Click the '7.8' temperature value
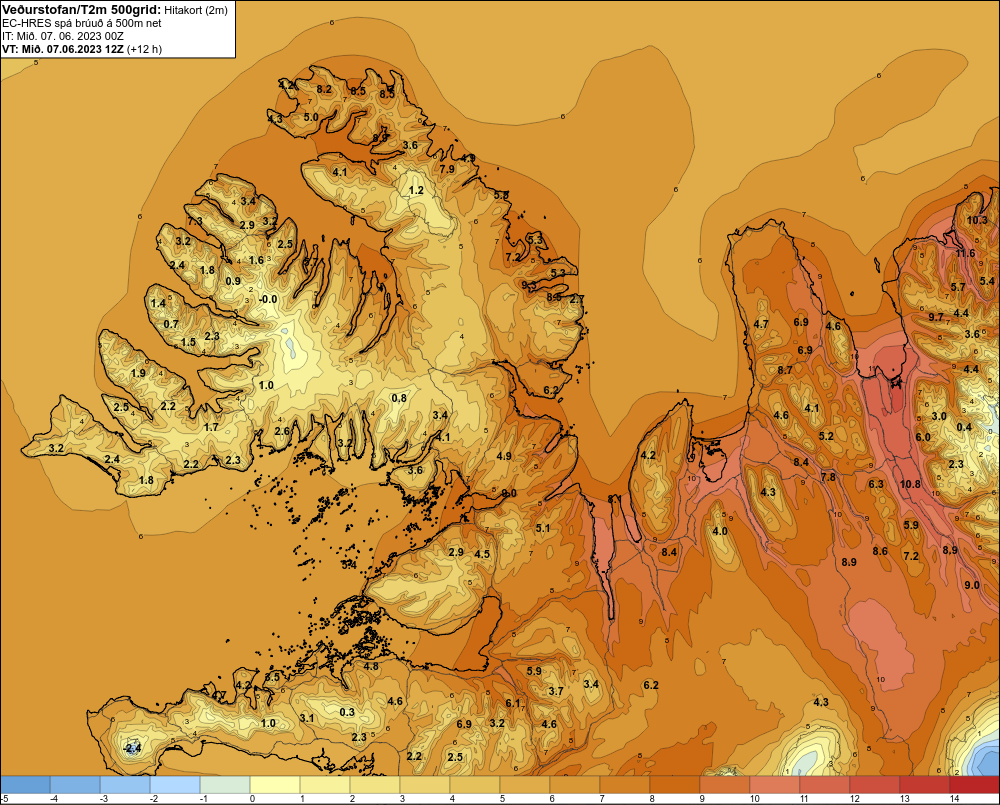Viewport: 1000px width, 805px height. click(828, 477)
